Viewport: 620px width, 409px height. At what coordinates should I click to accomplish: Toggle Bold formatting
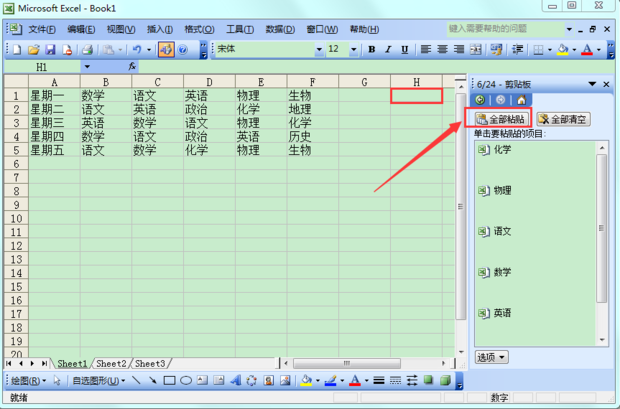(x=372, y=49)
